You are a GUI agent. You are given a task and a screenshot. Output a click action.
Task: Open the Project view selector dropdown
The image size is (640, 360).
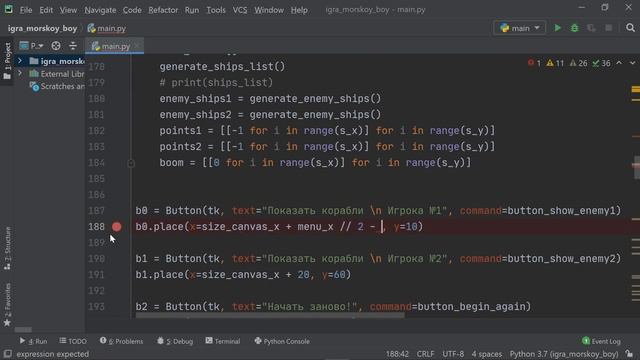point(31,46)
